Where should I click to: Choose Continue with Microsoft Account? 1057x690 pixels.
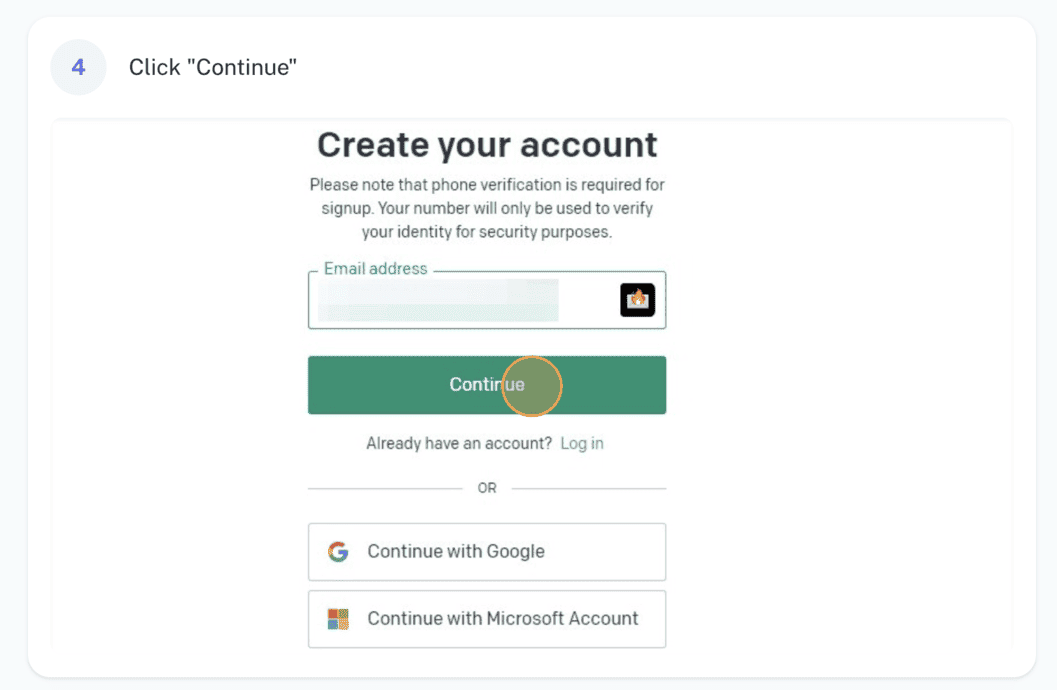[487, 619]
